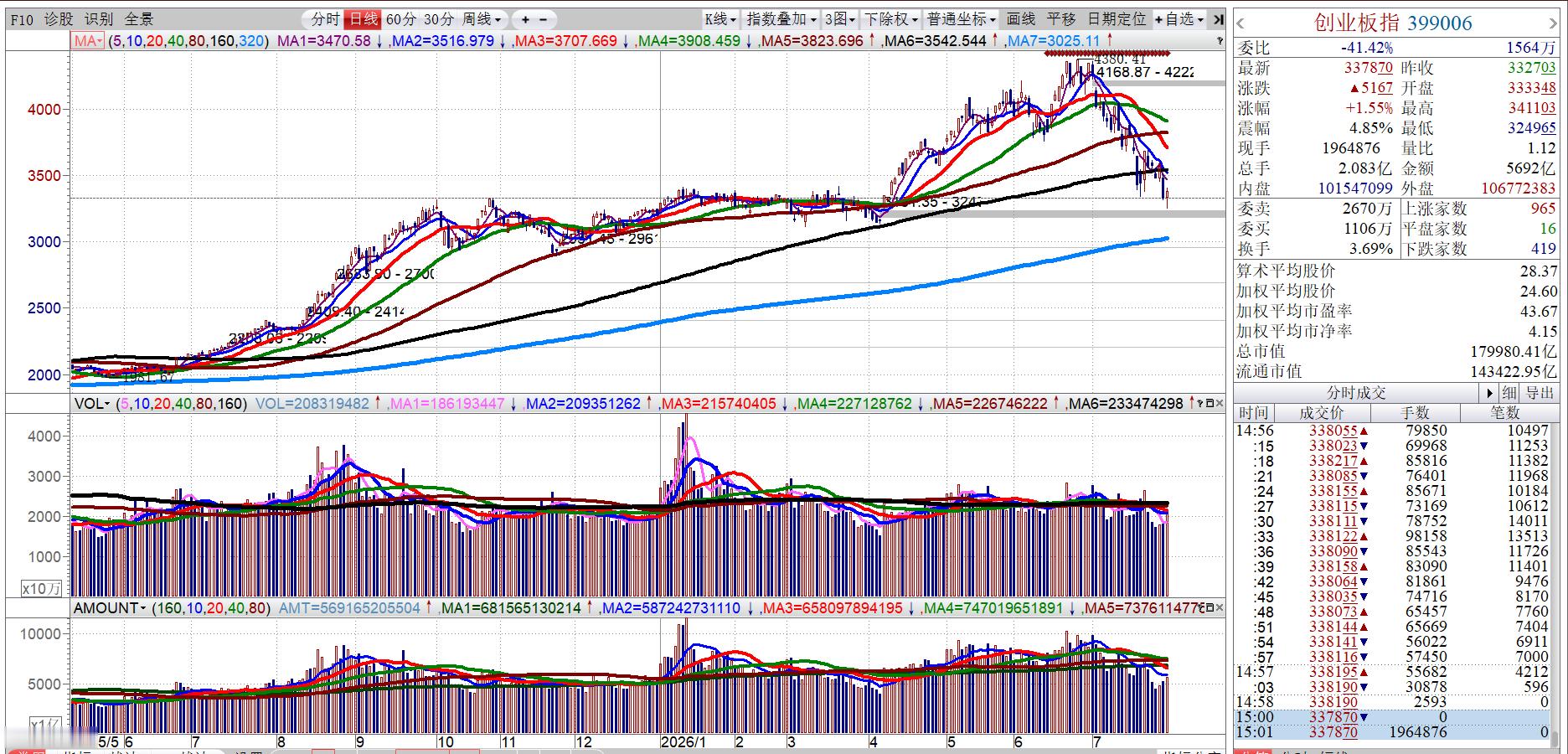Image resolution: width=1568 pixels, height=754 pixels.
Task: Open AMOUNT indicator selector dropdown
Action: (x=110, y=607)
